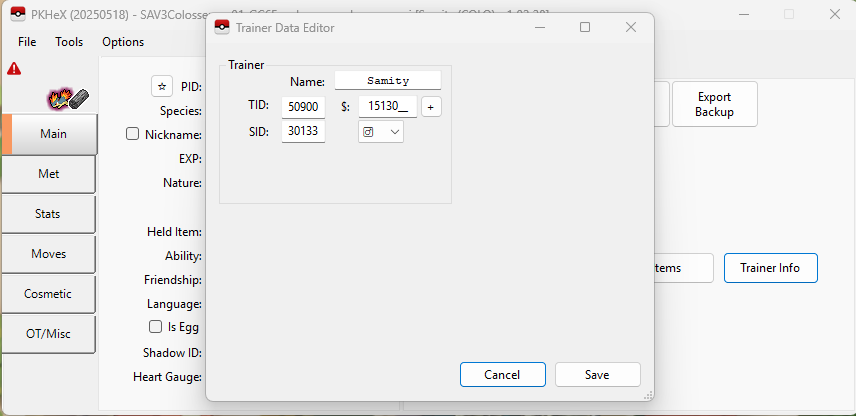Expand the dropdown below the money field
The width and height of the screenshot is (856, 416).
381,132
